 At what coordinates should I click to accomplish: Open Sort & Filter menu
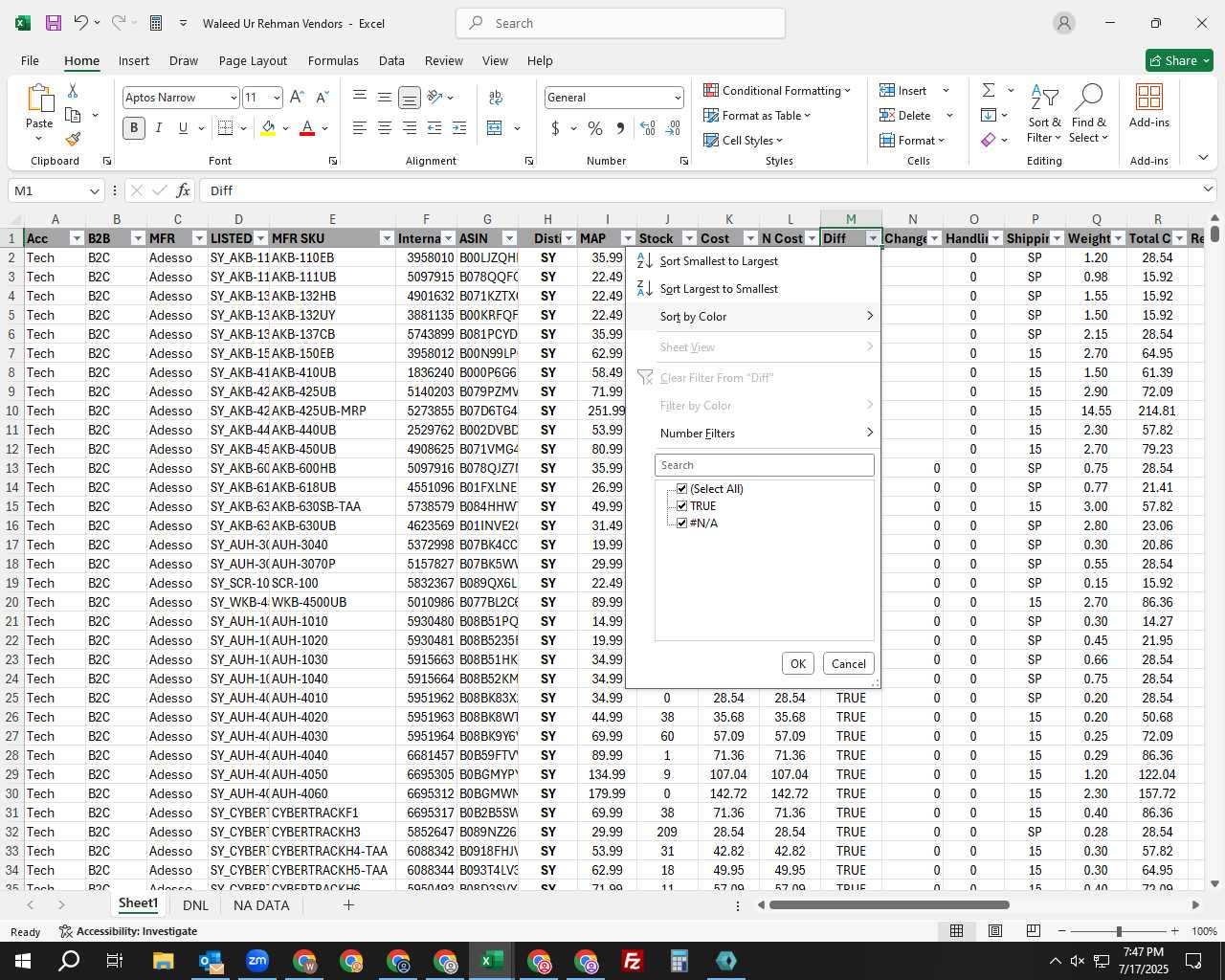click(1044, 113)
